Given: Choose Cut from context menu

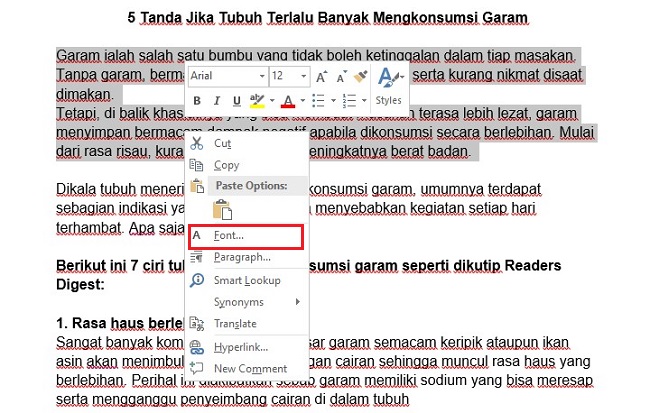Looking at the screenshot, I should [x=223, y=144].
